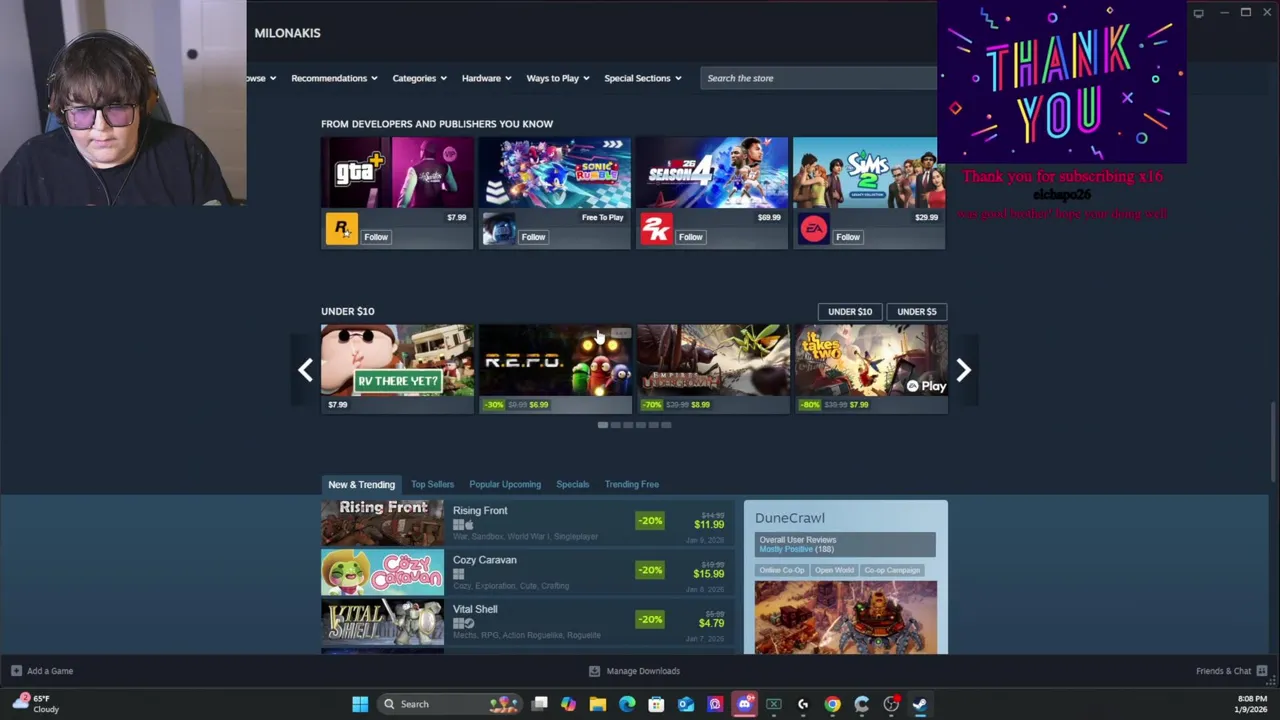Click the Search the store field
The width and height of the screenshot is (1280, 720).
click(x=818, y=78)
